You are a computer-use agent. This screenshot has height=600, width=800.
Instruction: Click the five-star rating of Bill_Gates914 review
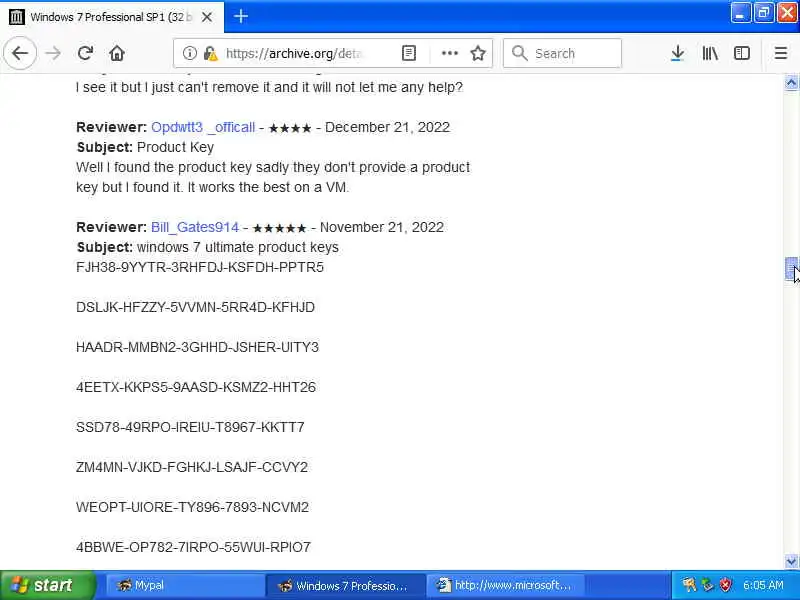pos(280,228)
